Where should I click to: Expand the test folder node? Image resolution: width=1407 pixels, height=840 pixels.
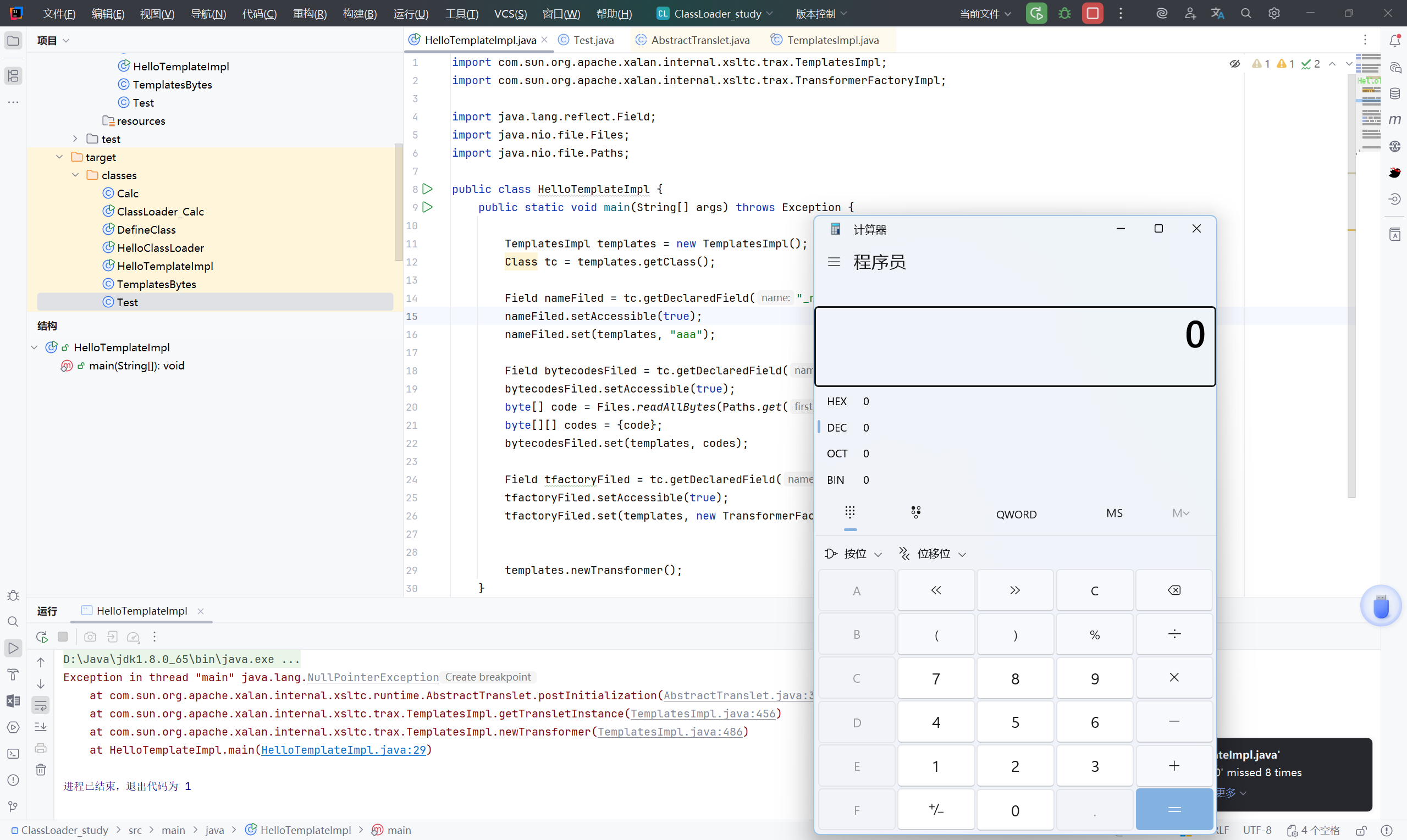(x=75, y=139)
